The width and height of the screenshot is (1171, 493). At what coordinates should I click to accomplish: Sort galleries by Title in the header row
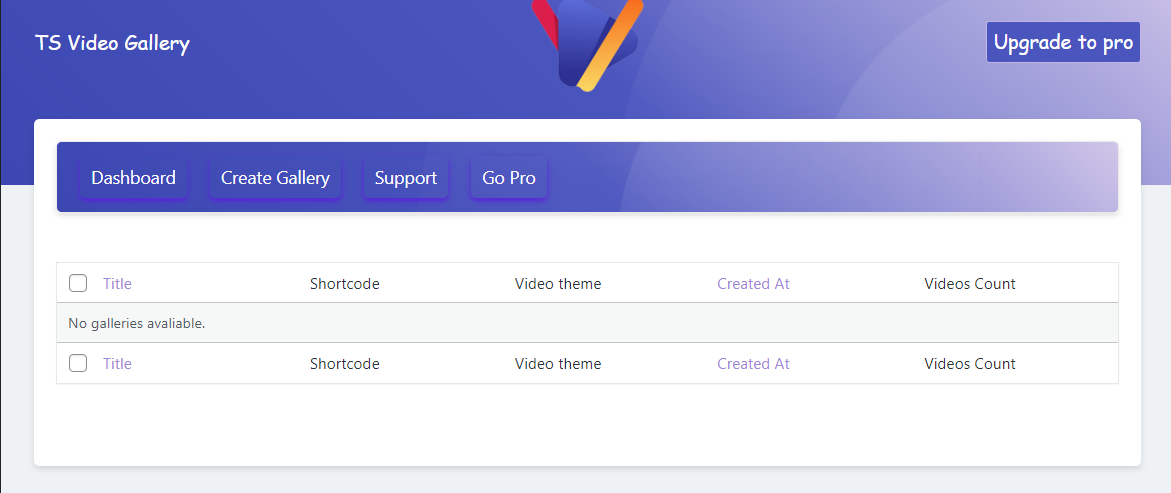[117, 284]
